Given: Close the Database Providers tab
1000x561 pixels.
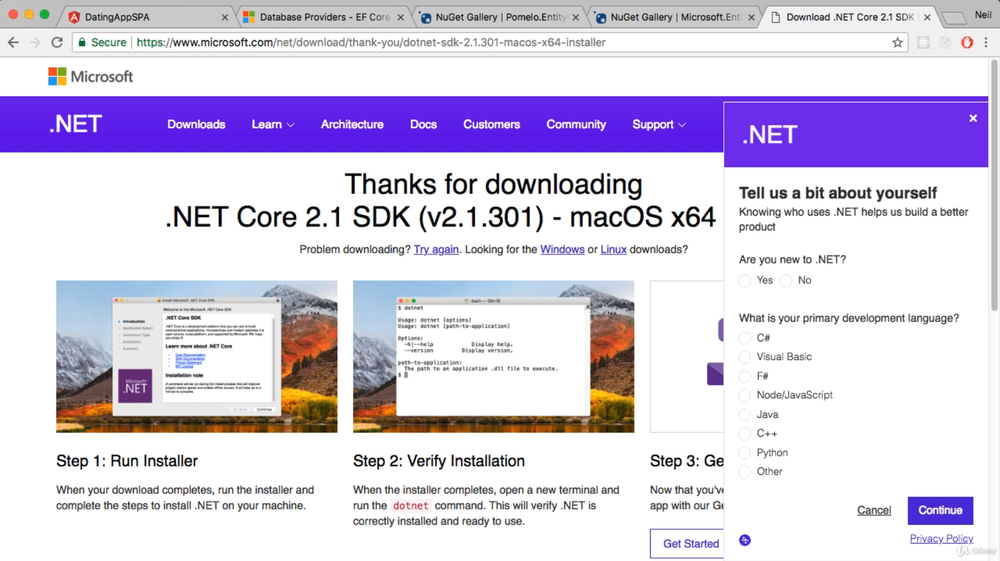Looking at the screenshot, I should click(401, 17).
